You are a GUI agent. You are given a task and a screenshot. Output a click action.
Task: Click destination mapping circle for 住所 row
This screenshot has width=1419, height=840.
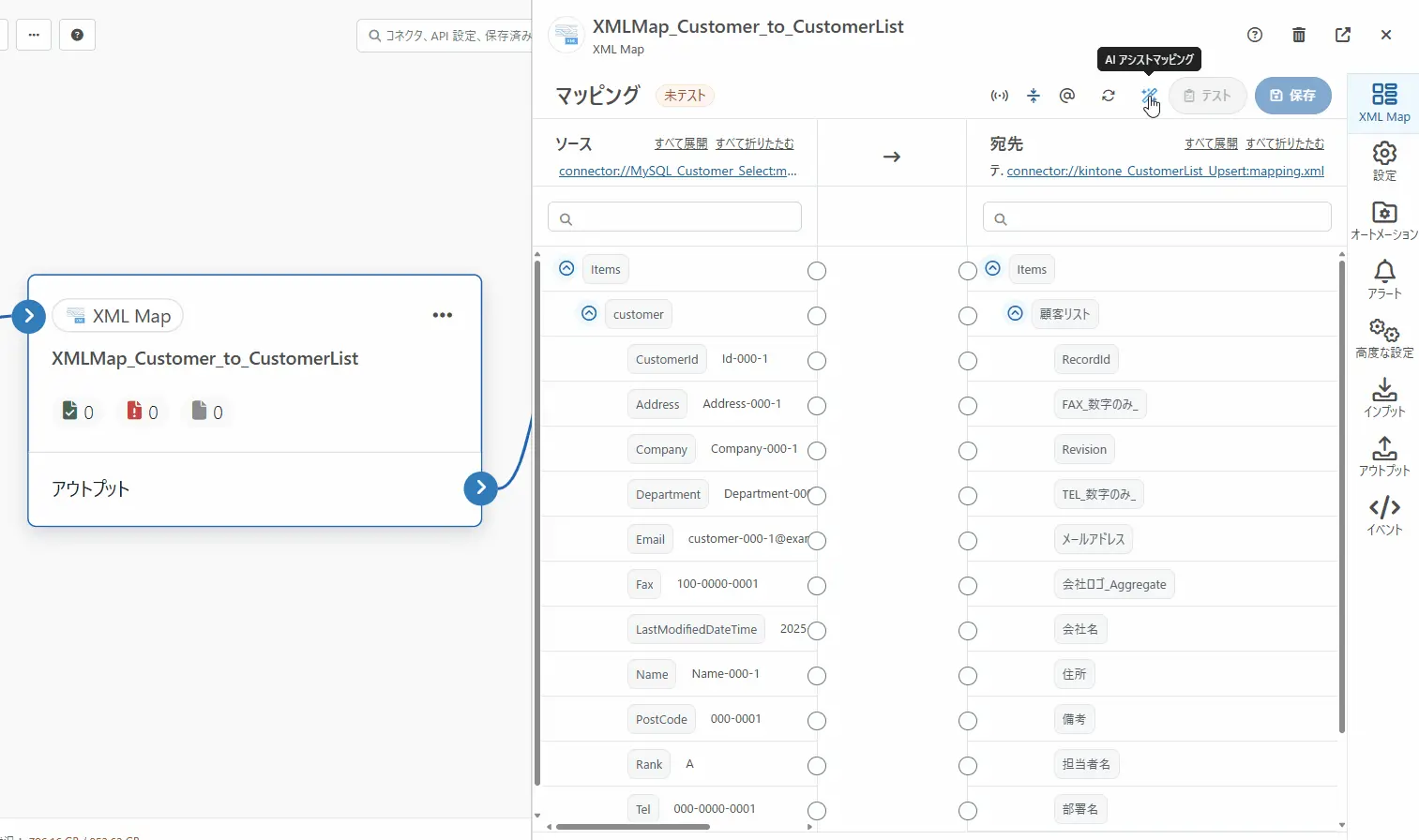tap(968, 676)
